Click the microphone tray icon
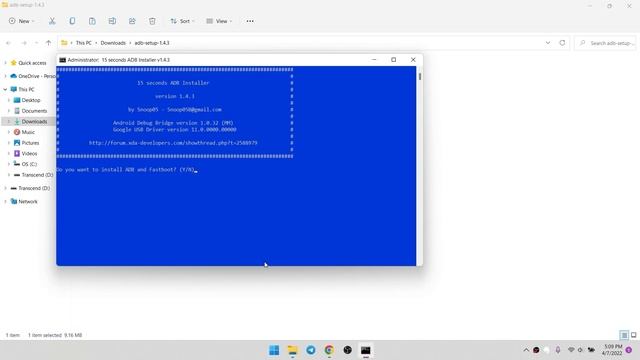 click(x=558, y=350)
